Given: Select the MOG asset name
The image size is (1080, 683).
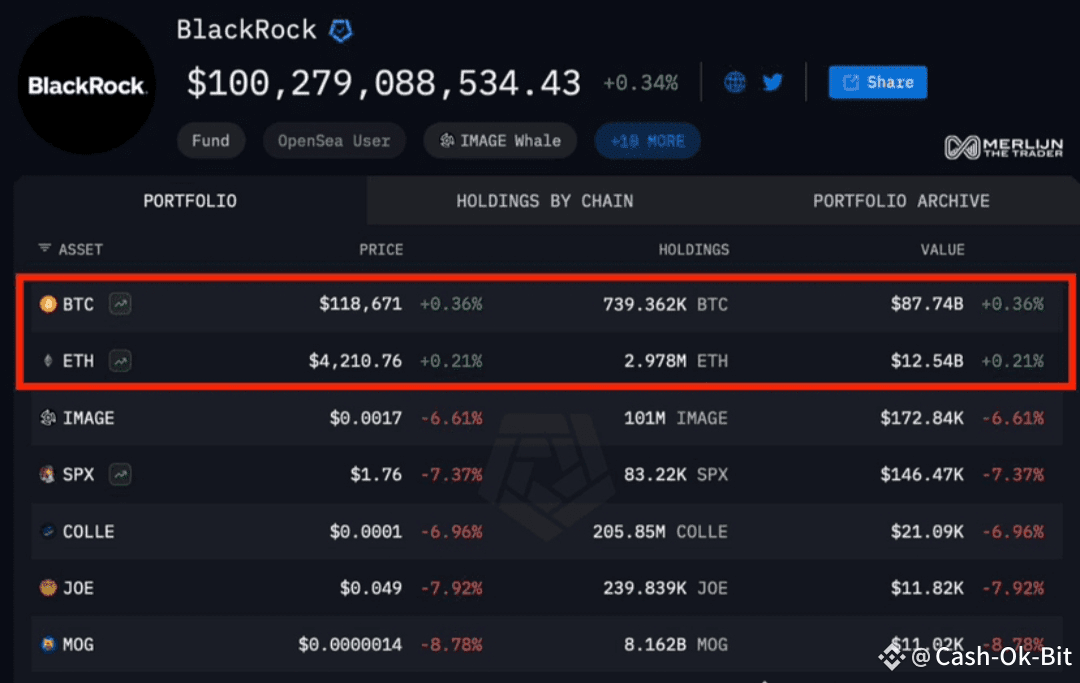Looking at the screenshot, I should pos(78,644).
